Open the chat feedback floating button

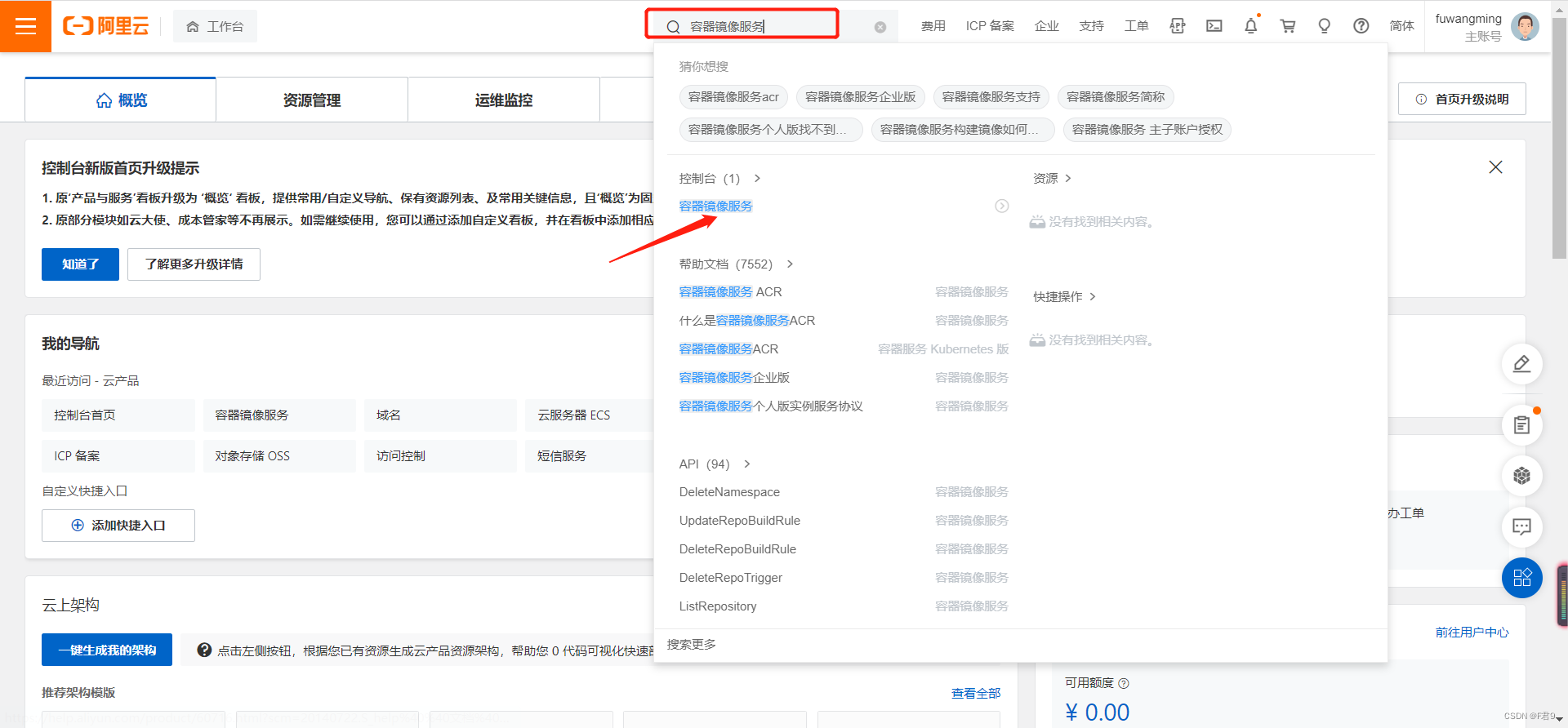point(1521,527)
